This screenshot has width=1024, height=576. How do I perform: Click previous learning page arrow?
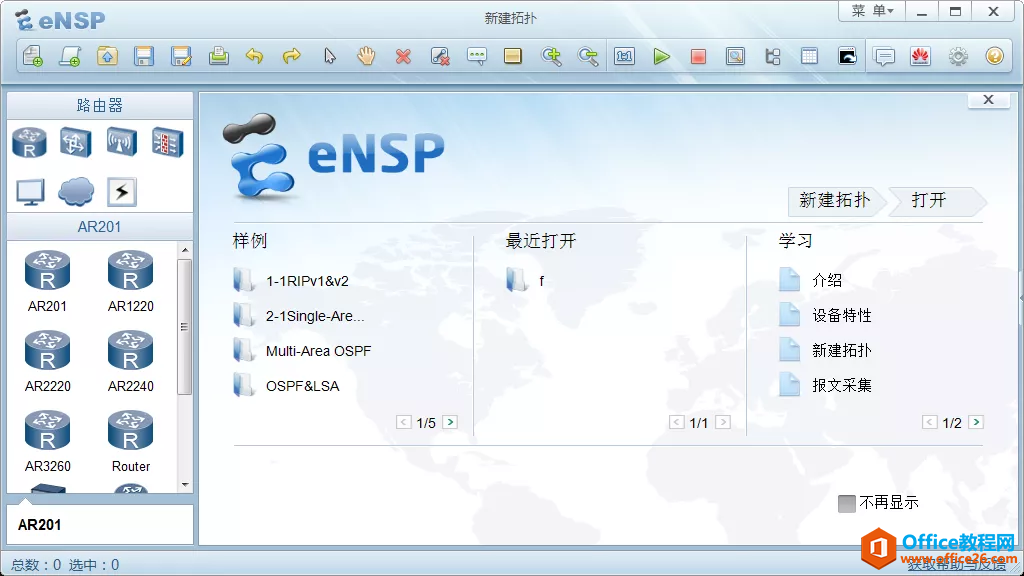(x=930, y=423)
